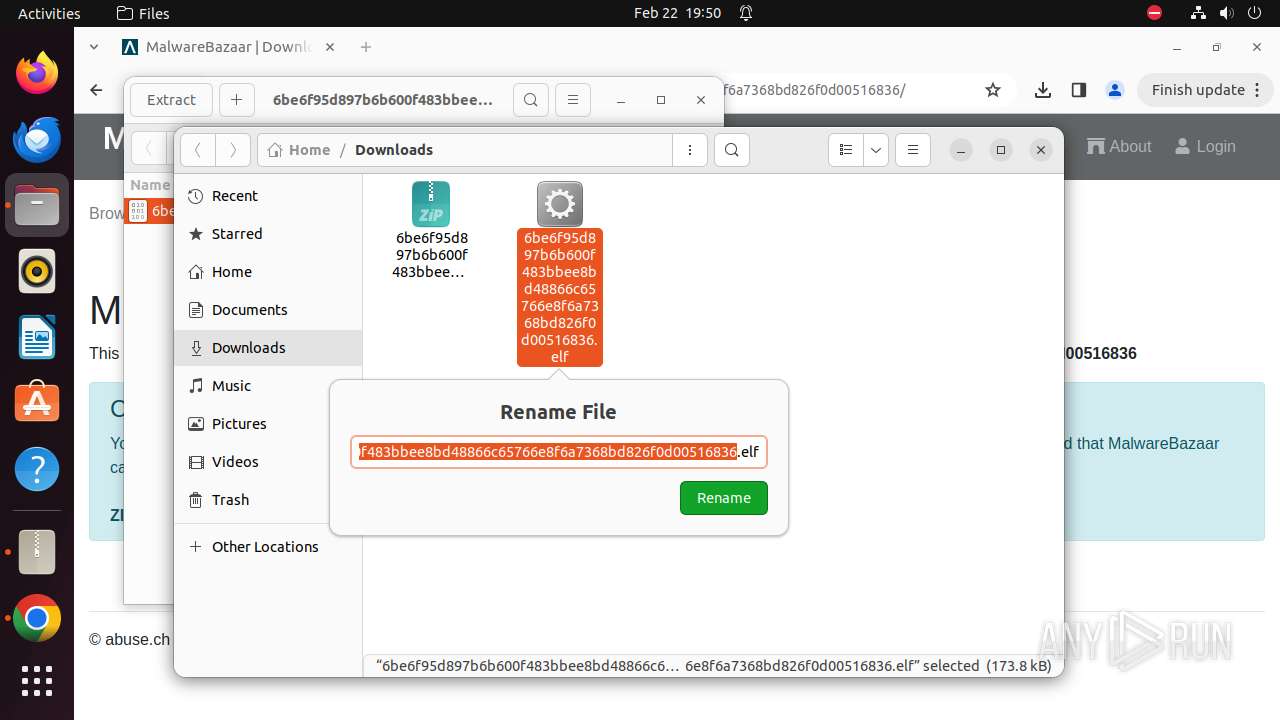
Task: Open the tab search dropdown arrow
Action: point(94,47)
